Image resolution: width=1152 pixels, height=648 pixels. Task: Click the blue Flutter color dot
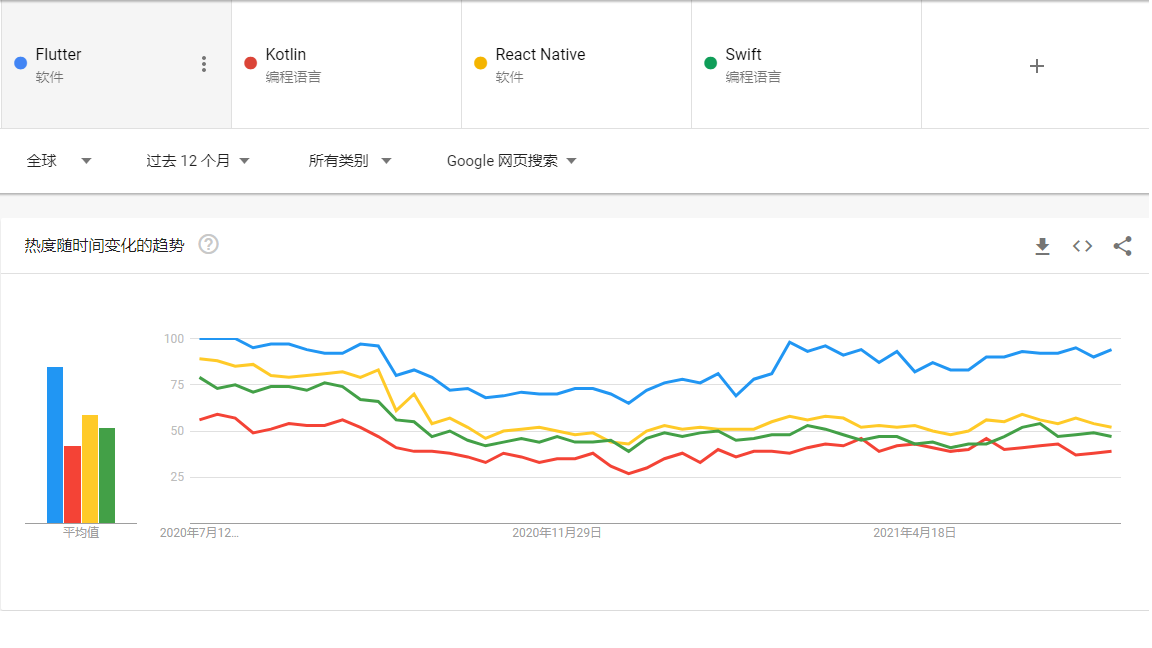pyautogui.click(x=21, y=63)
